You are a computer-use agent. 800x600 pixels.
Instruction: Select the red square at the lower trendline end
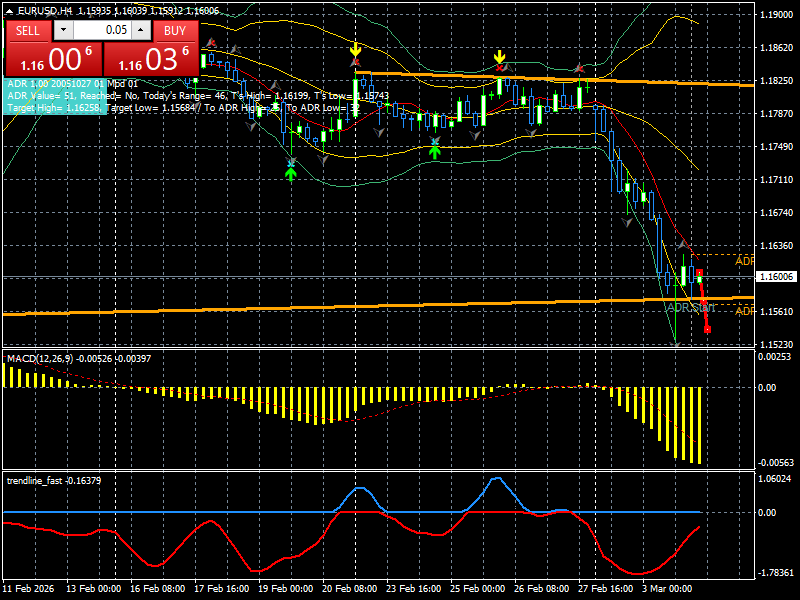pyautogui.click(x=707, y=330)
